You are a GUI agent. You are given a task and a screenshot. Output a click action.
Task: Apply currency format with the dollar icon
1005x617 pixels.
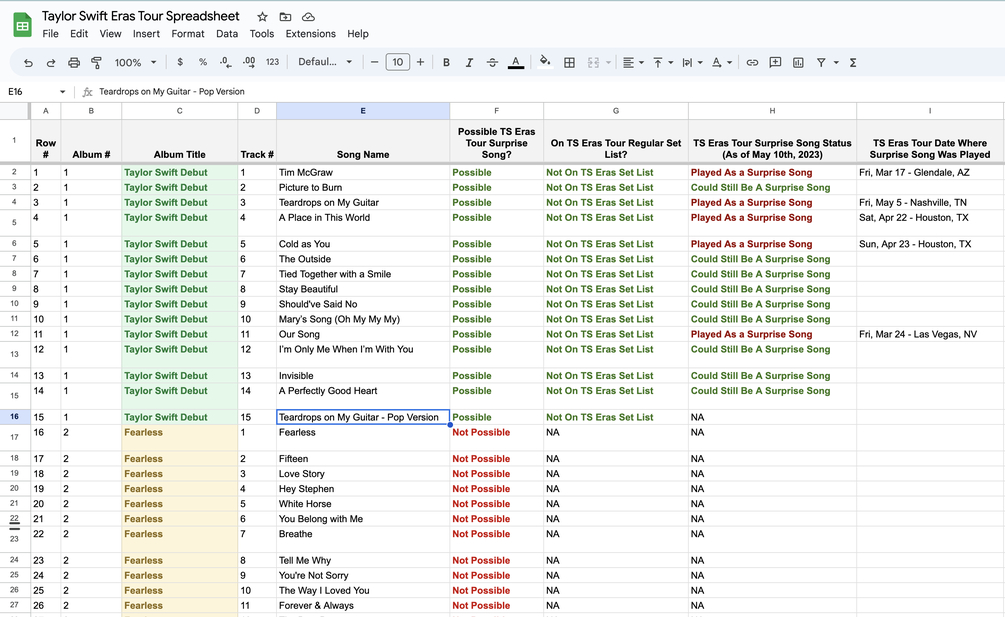click(181, 62)
